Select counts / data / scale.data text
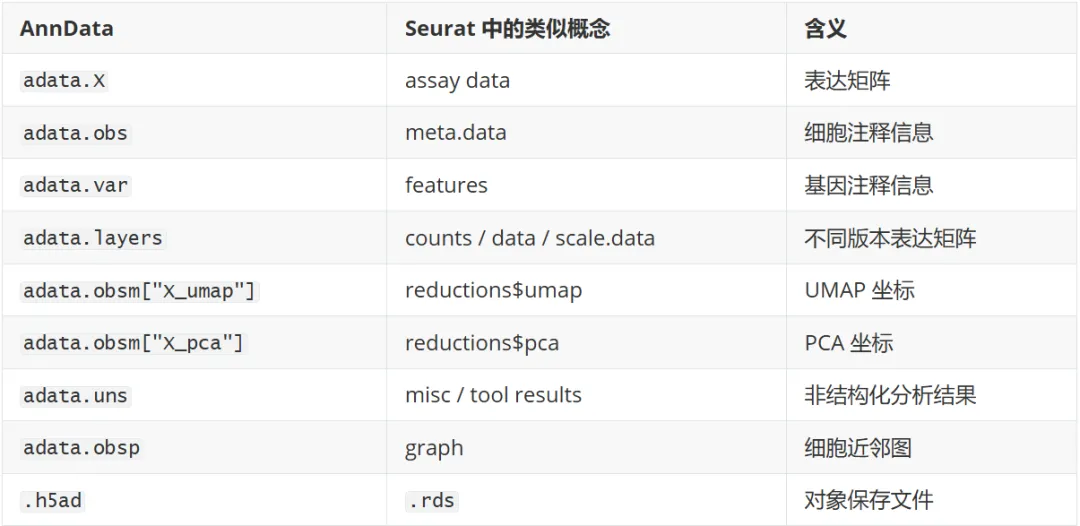Screen dimensions: 1080x526 530,238
